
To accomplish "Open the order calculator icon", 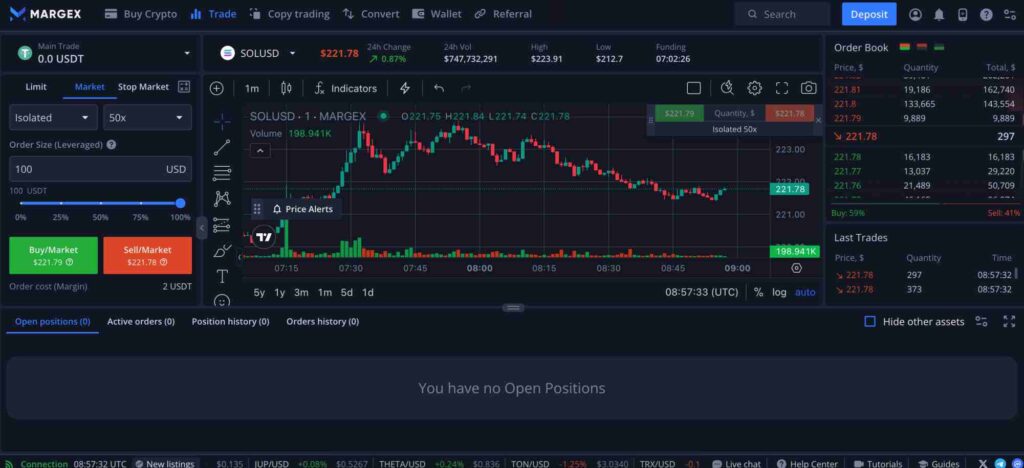I will click(184, 87).
